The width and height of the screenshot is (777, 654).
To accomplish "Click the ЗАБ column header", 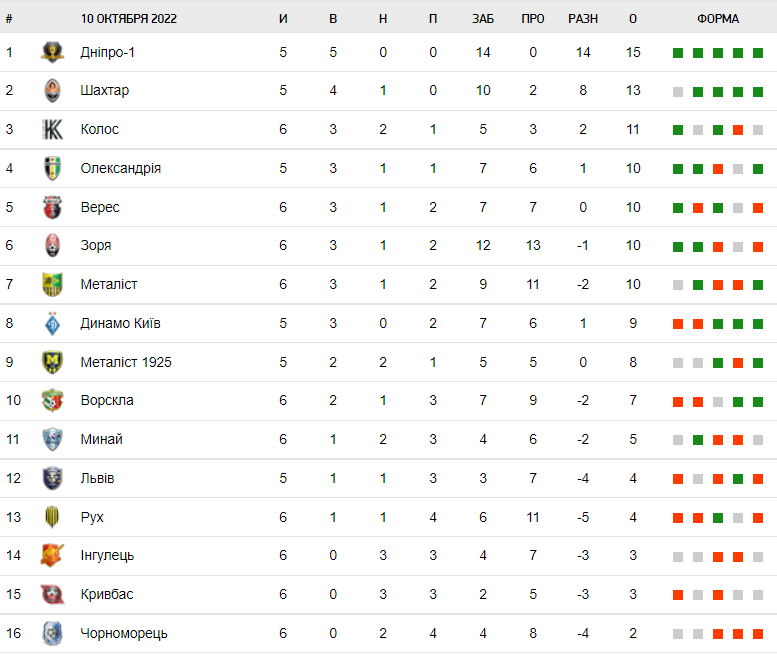I will 483,19.
